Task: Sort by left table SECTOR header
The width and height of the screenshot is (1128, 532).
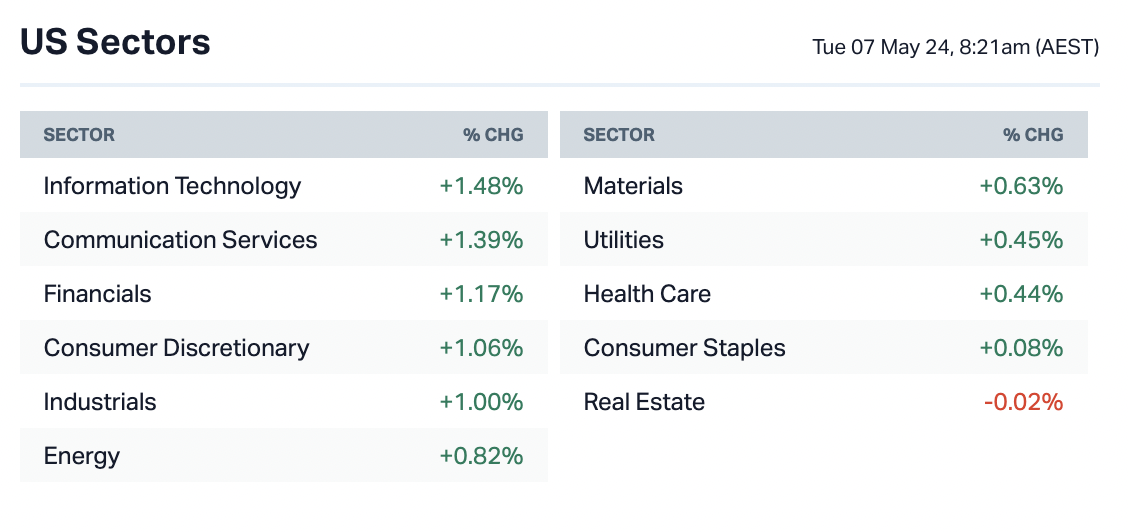Action: pyautogui.click(x=79, y=135)
